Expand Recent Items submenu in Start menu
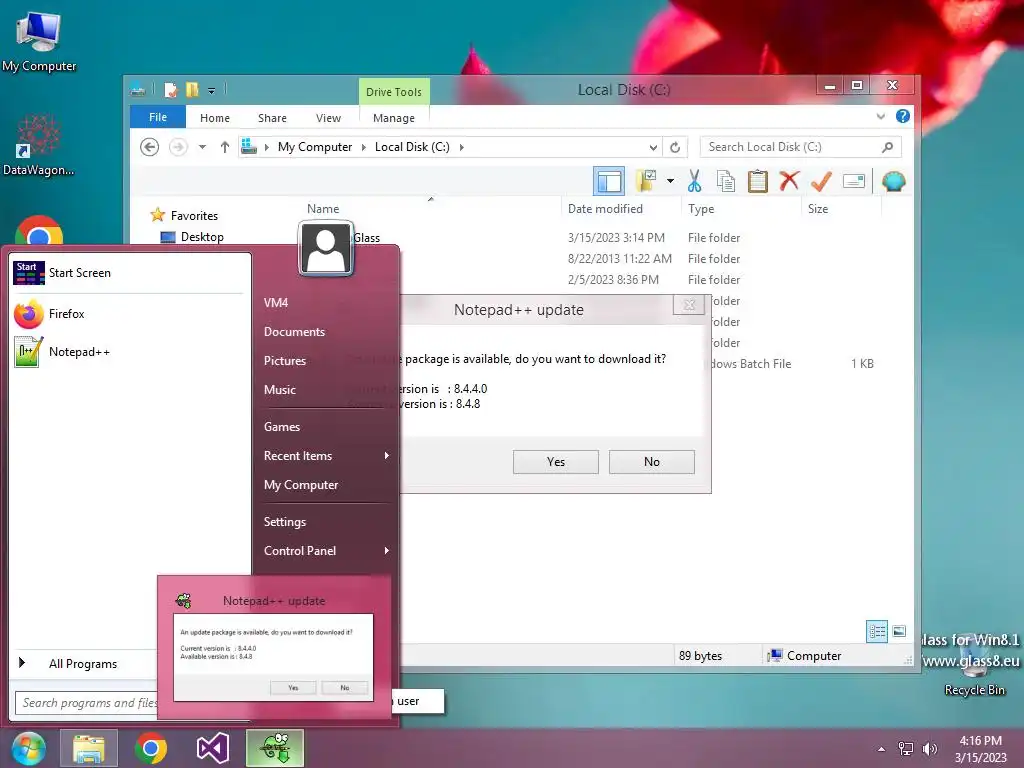1024x768 pixels. (x=387, y=456)
